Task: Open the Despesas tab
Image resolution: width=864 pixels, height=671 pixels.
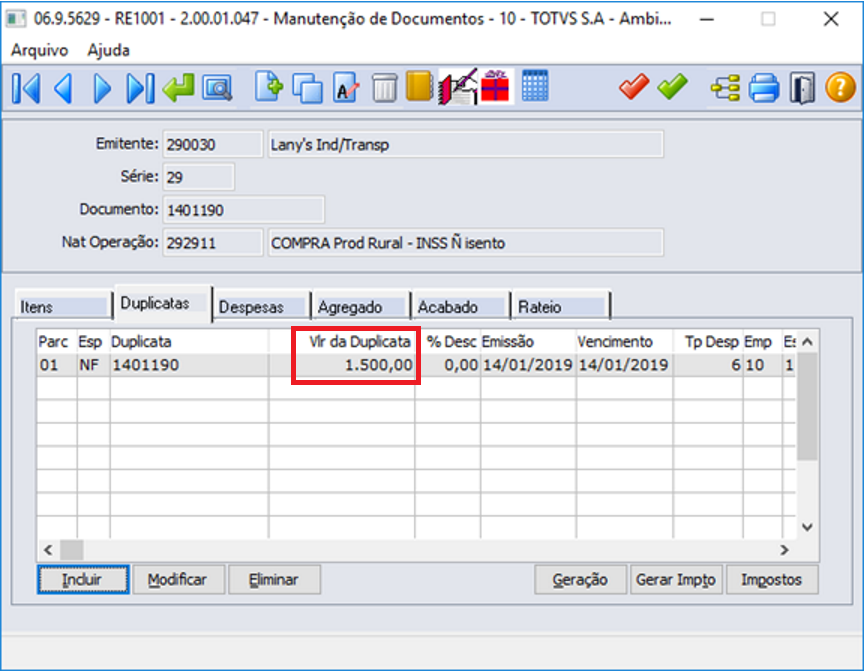Action: click(261, 306)
